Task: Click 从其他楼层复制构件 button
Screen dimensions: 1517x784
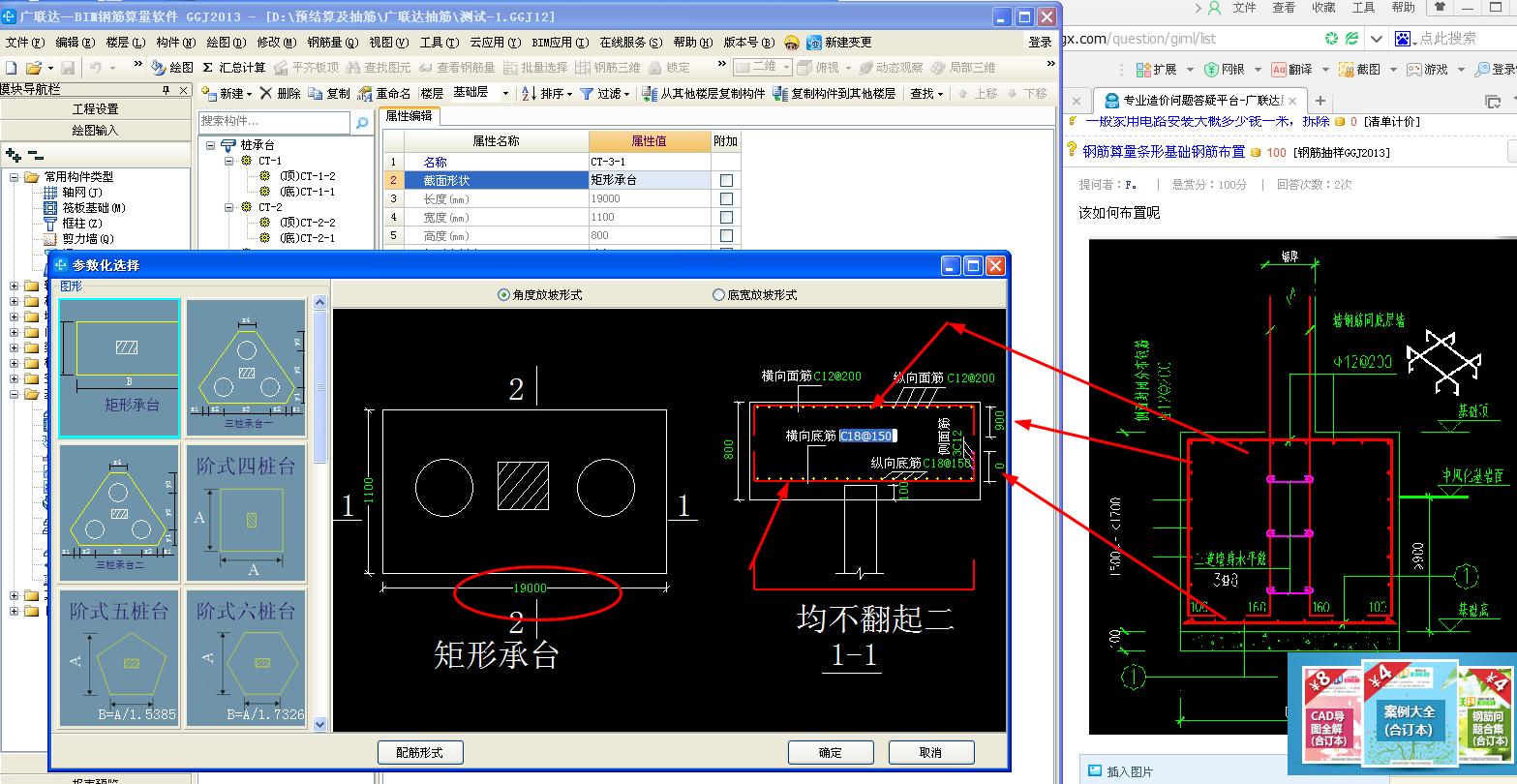Action: click(704, 94)
